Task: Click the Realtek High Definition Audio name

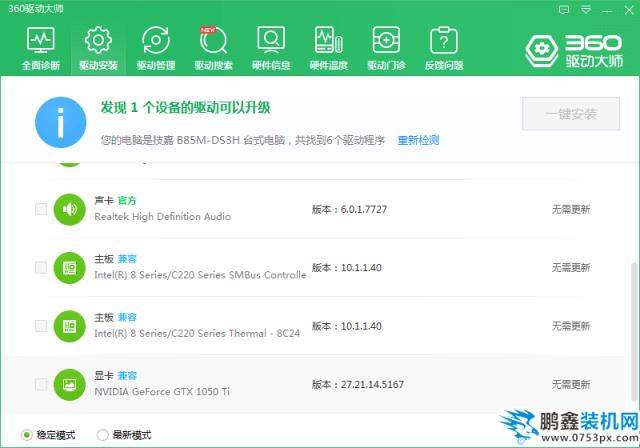Action: coord(162,217)
